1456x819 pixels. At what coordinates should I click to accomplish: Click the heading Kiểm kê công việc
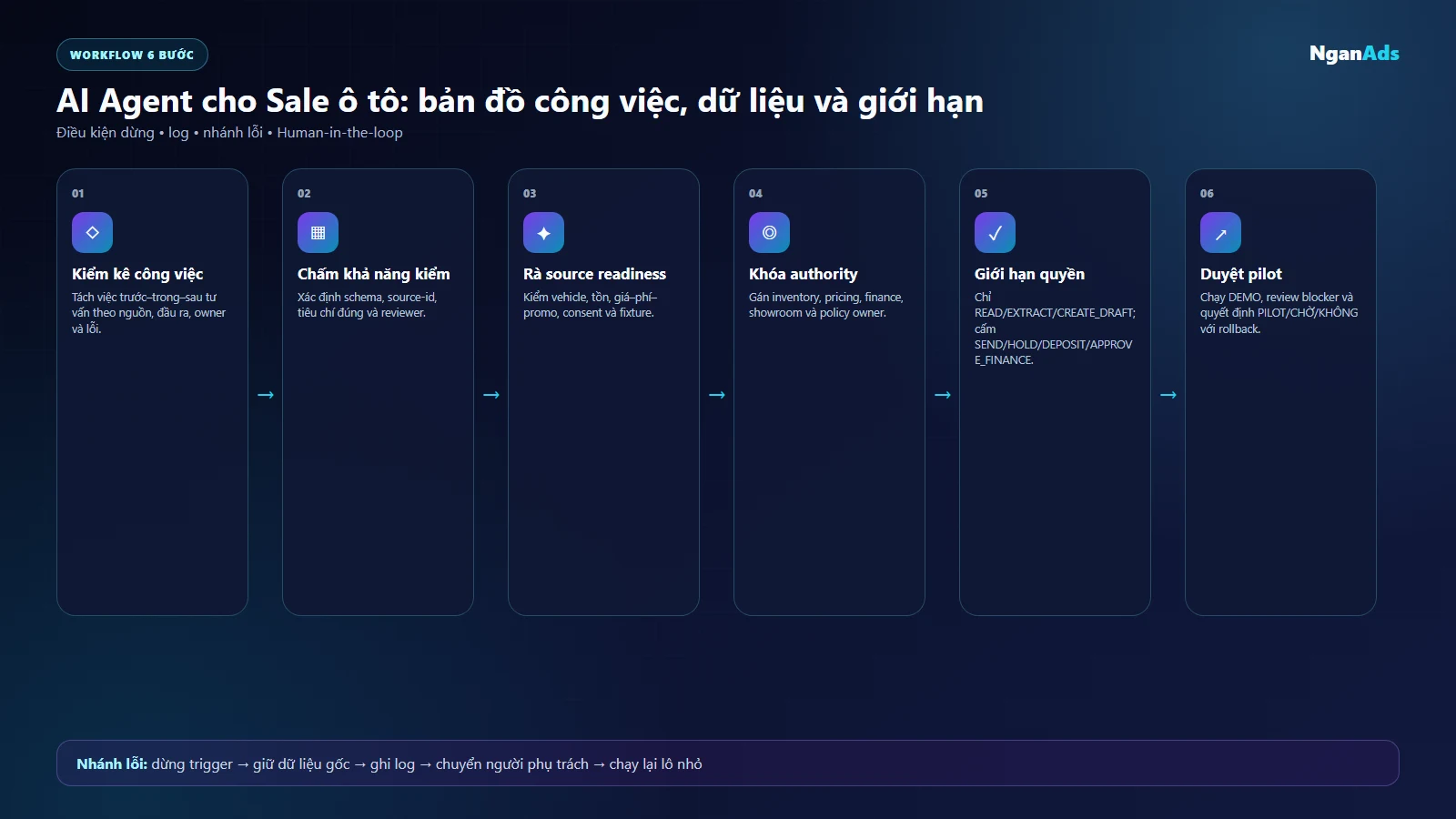point(137,274)
